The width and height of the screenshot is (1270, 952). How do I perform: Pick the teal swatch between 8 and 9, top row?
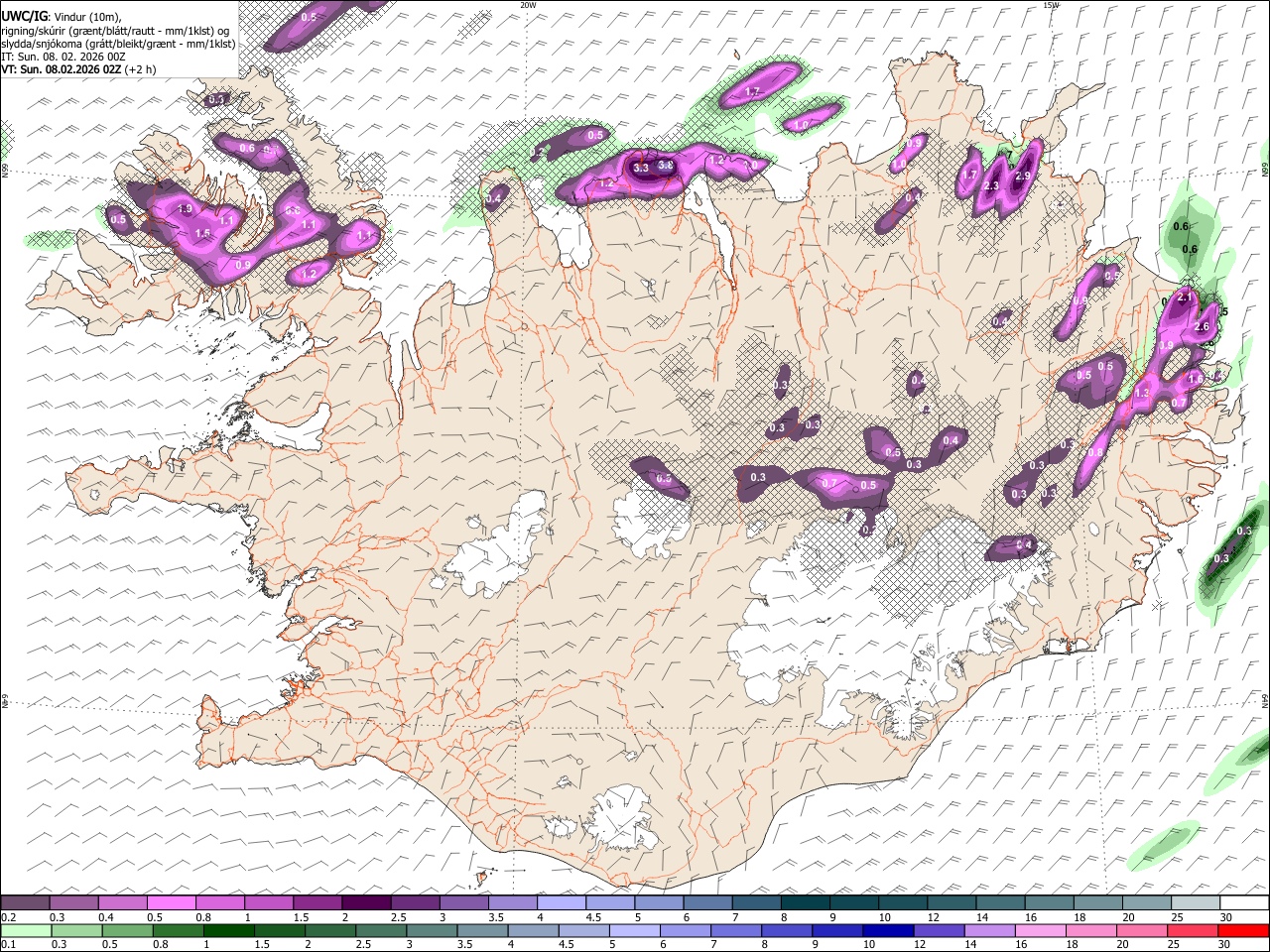[x=806, y=902]
